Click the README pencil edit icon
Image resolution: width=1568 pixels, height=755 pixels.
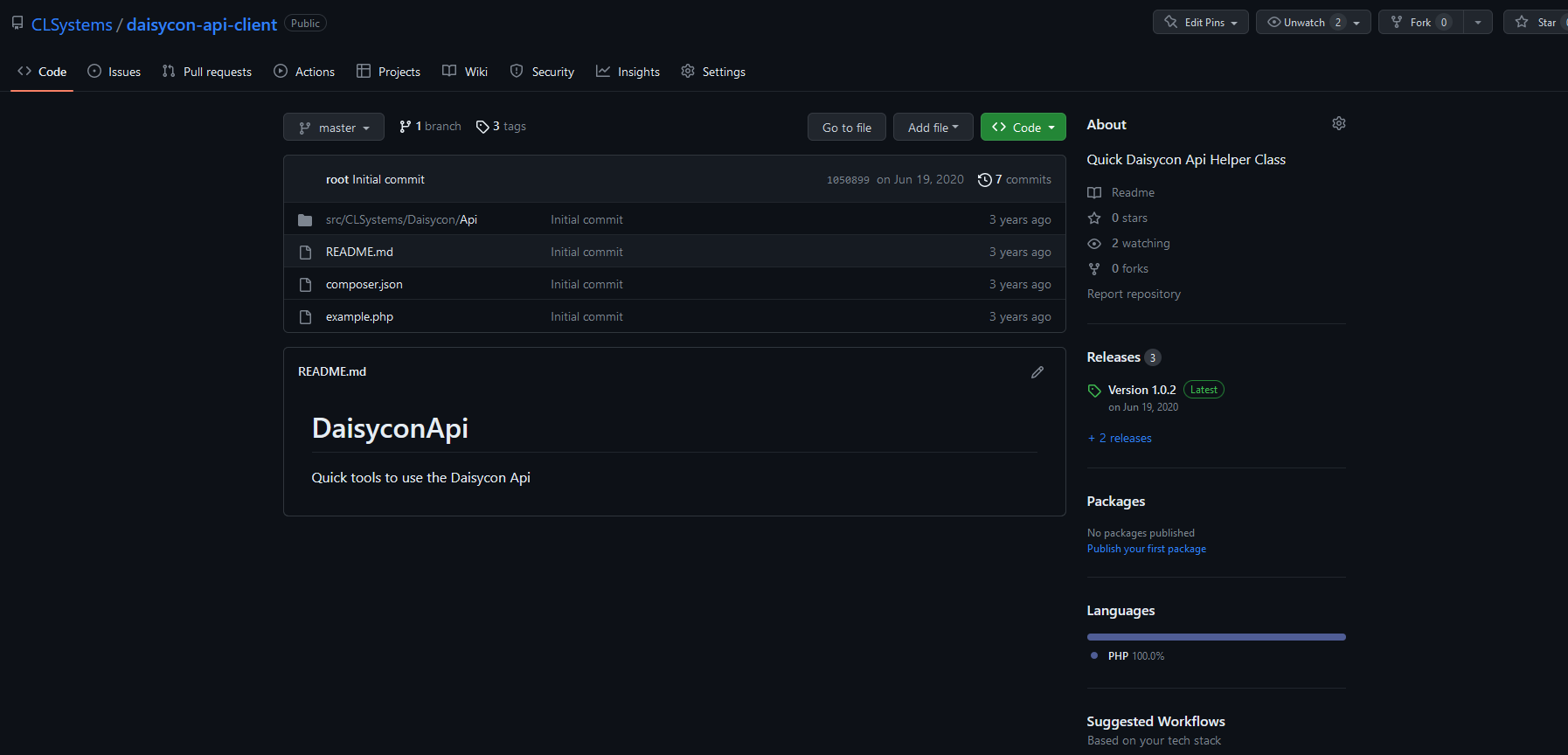(x=1037, y=372)
